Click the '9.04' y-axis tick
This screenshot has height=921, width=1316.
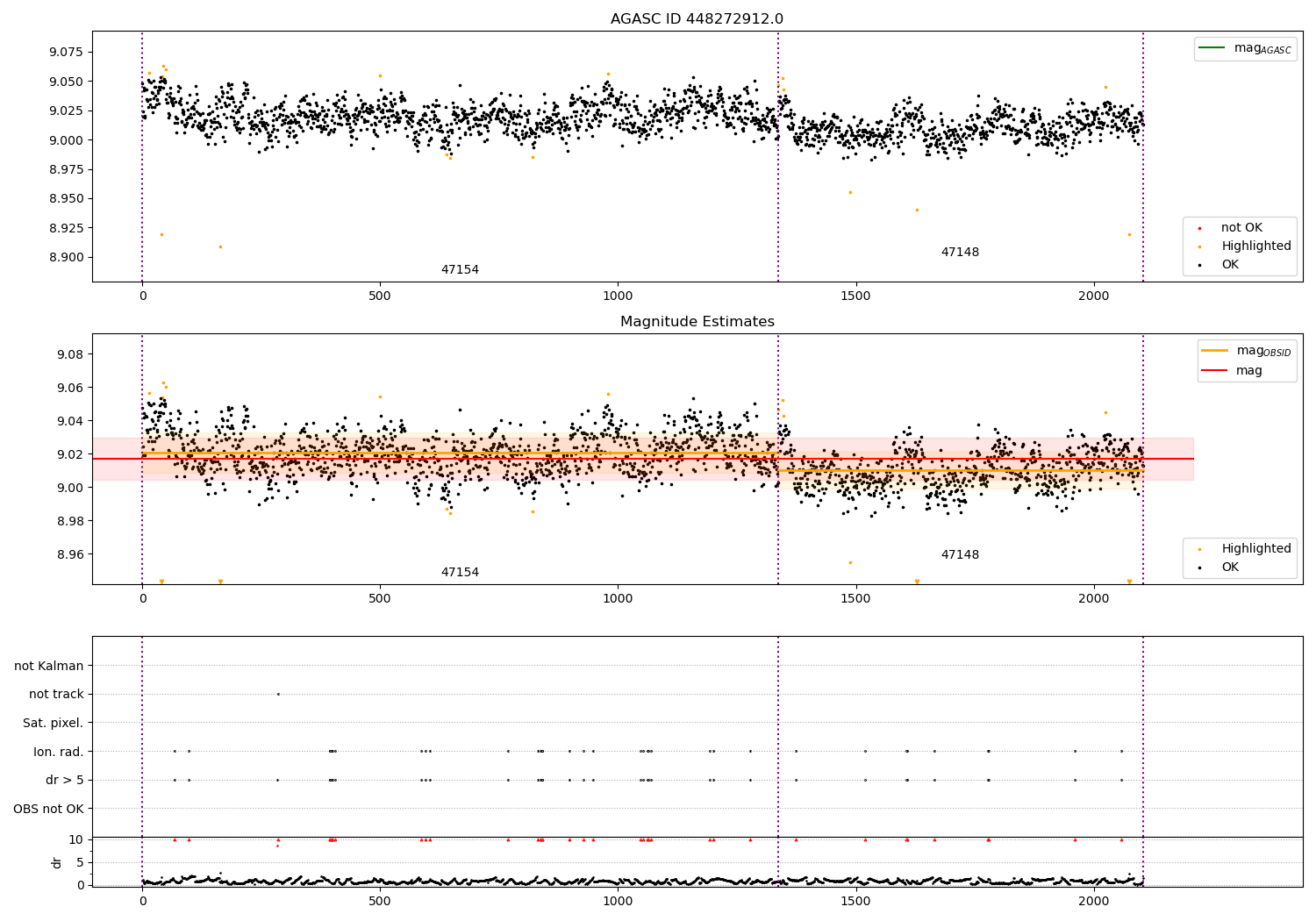pos(70,421)
